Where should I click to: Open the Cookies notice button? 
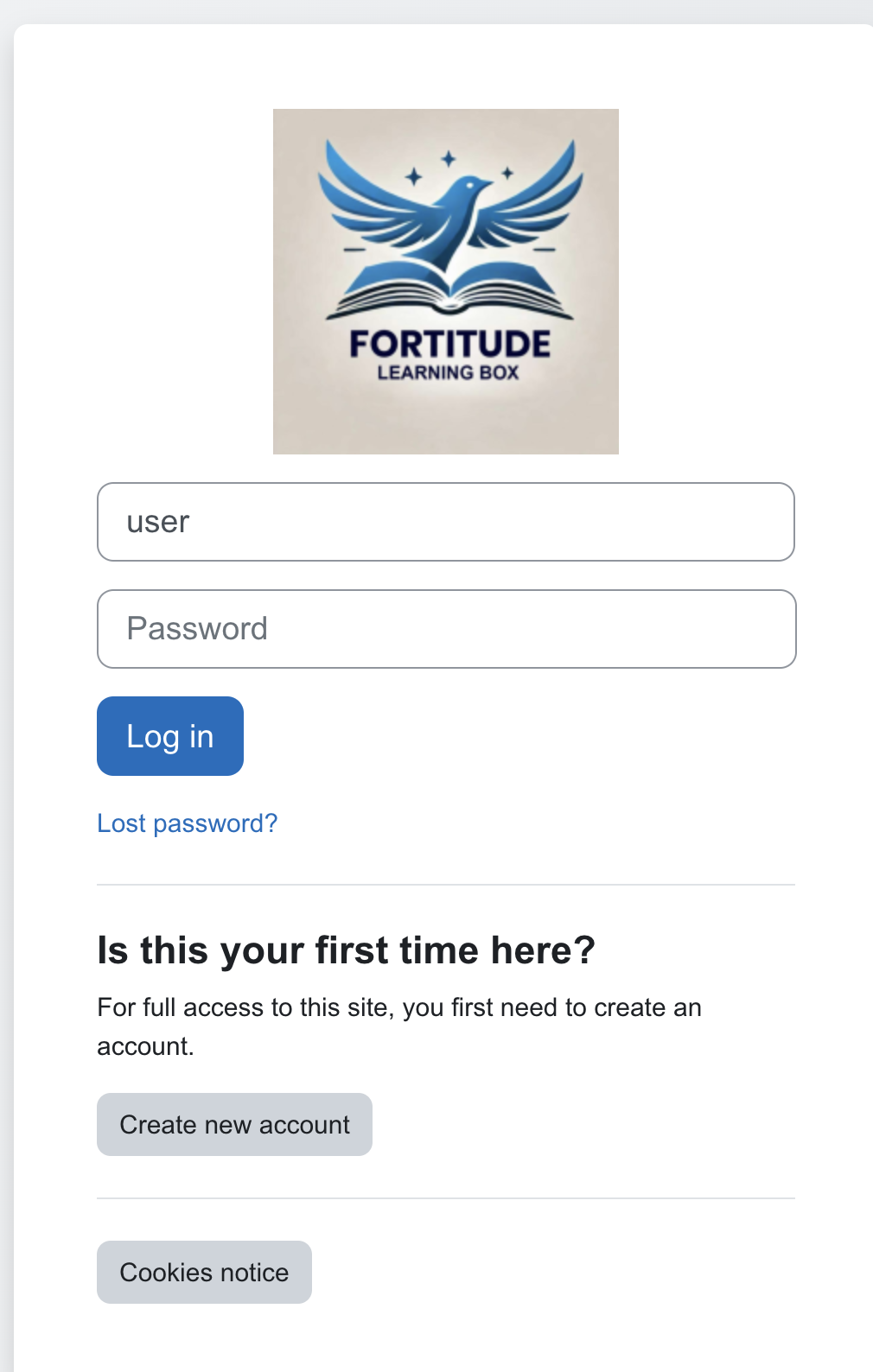204,1272
